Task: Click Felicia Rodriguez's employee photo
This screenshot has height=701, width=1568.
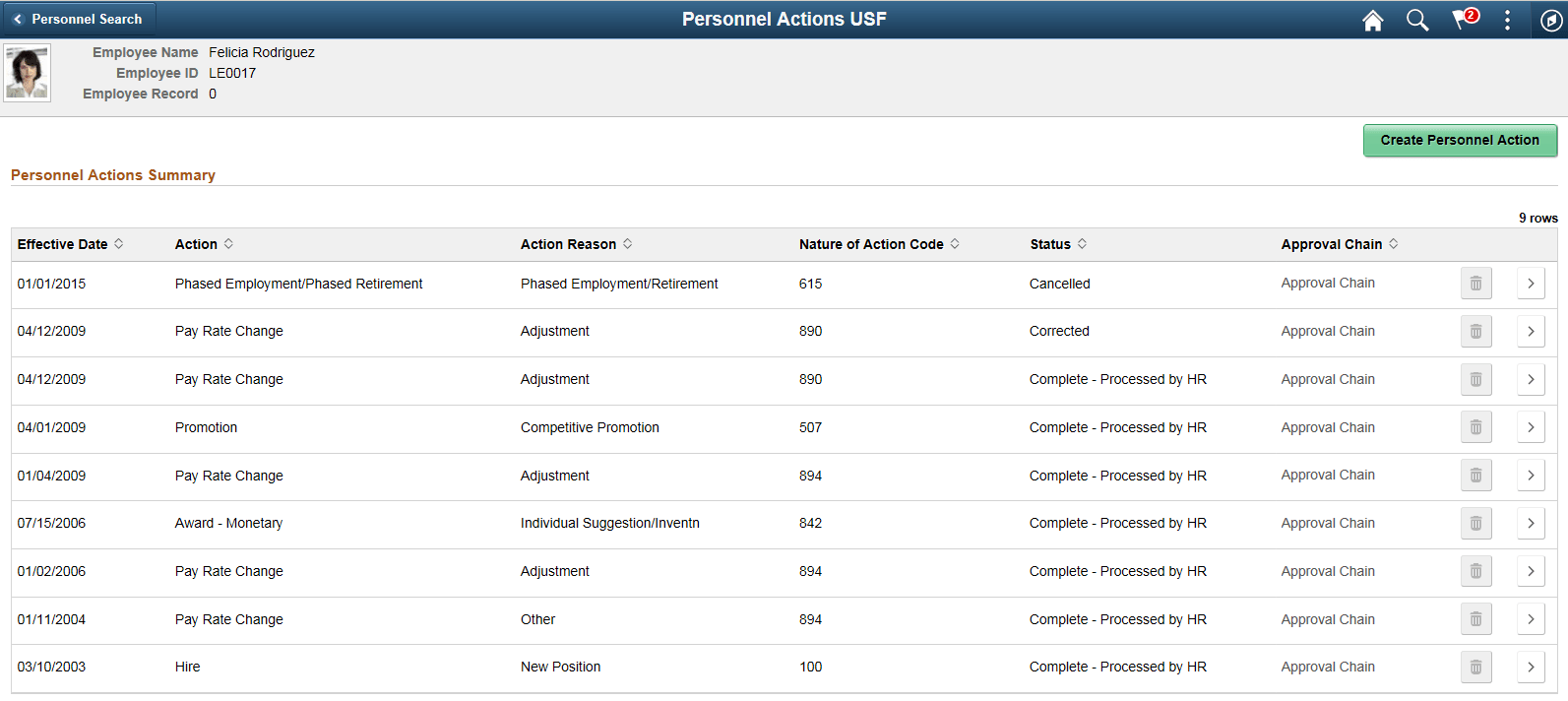Action: point(28,73)
